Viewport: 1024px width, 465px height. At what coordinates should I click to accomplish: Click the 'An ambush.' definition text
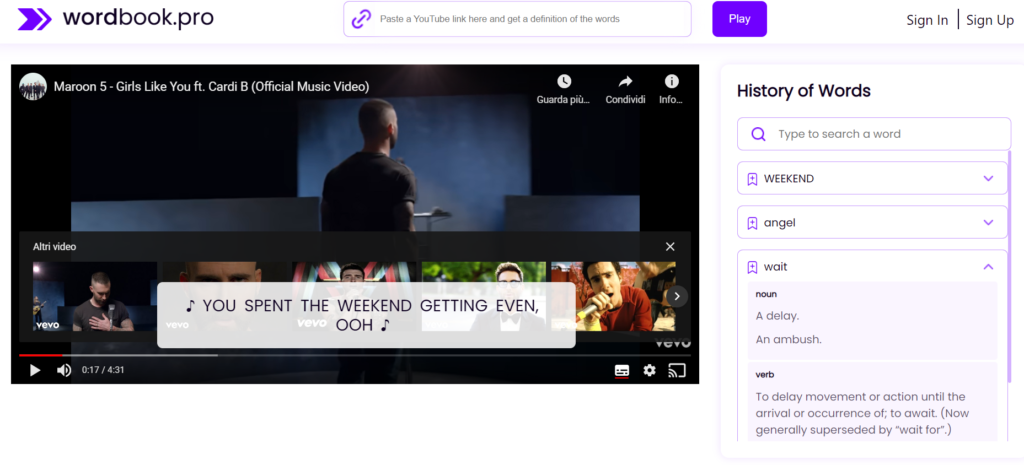[788, 340]
